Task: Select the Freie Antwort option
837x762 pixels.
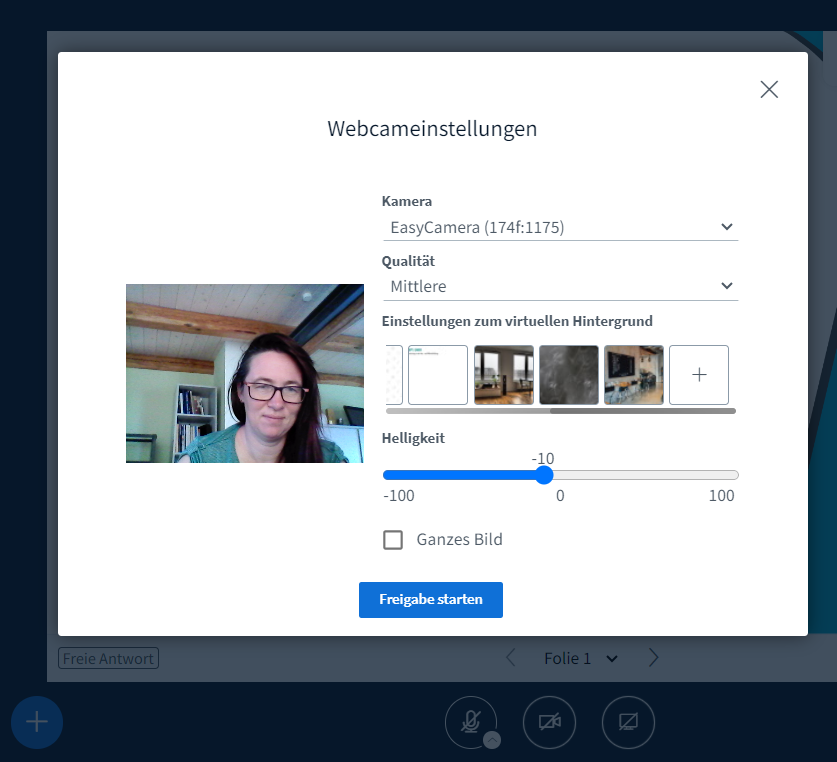Action: pyautogui.click(x=107, y=658)
